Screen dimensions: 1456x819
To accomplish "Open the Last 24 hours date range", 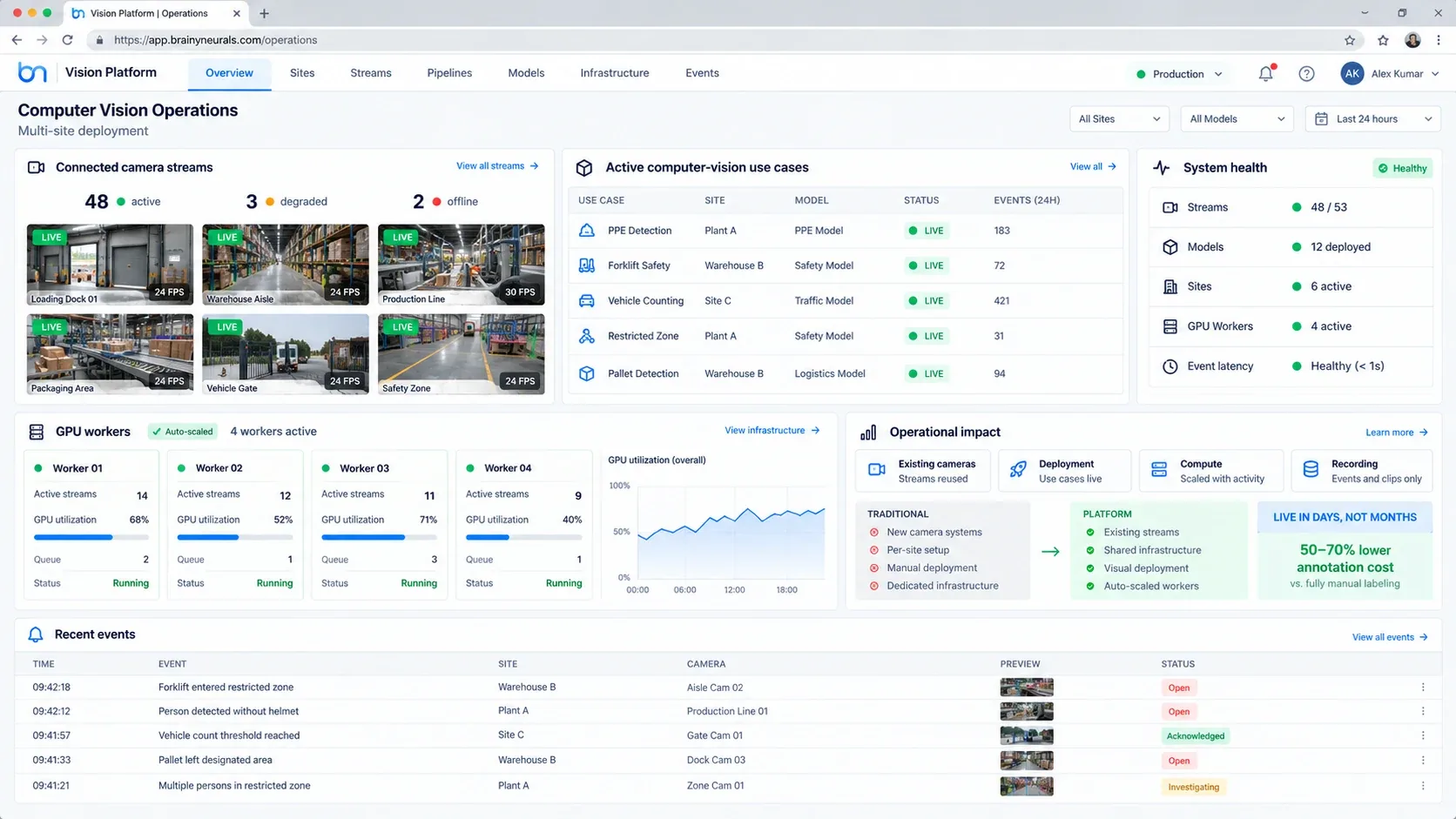I will pyautogui.click(x=1373, y=119).
